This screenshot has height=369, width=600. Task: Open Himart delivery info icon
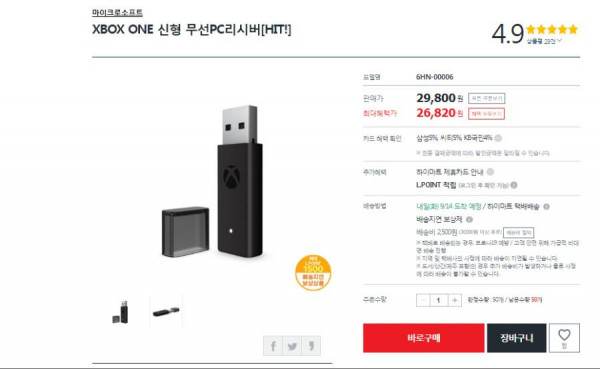[x=546, y=207]
